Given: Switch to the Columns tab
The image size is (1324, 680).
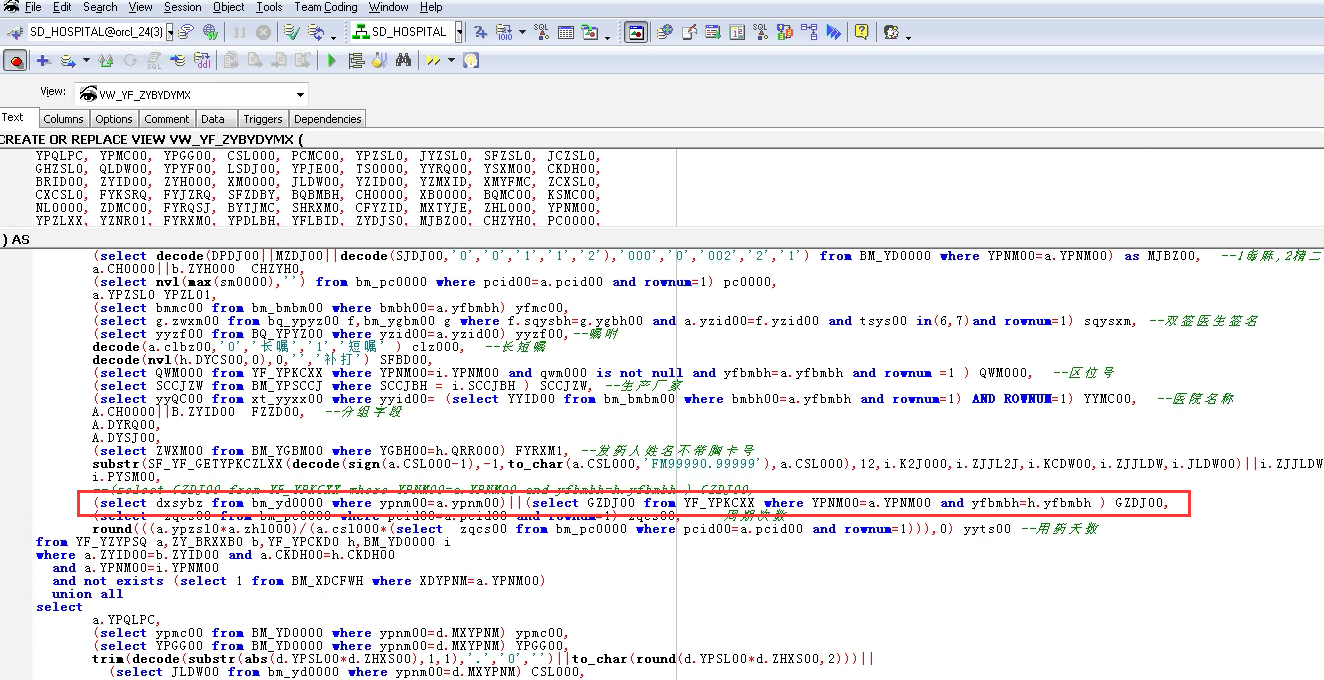Looking at the screenshot, I should [x=63, y=119].
